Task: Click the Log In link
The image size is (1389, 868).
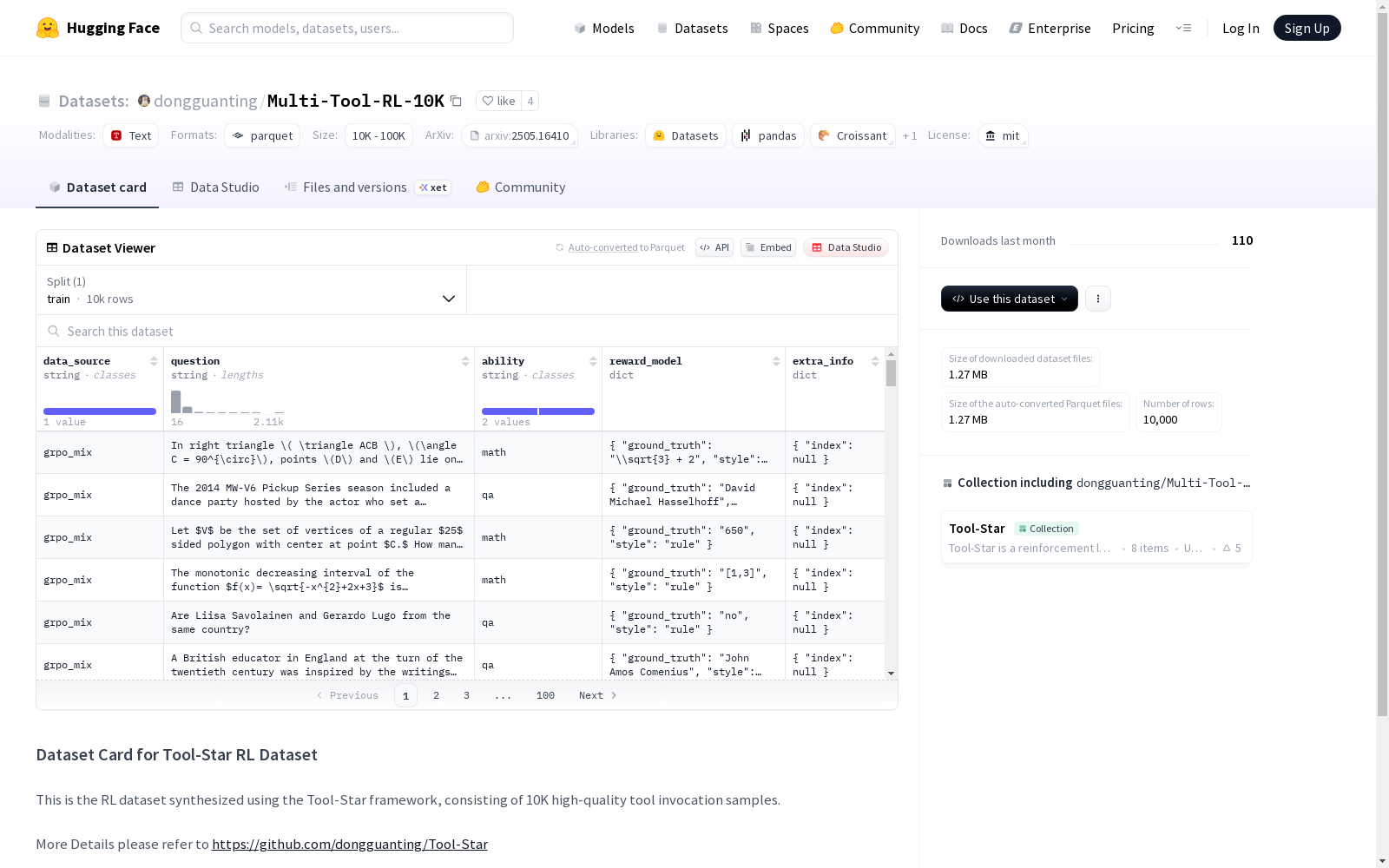Action: [x=1241, y=28]
